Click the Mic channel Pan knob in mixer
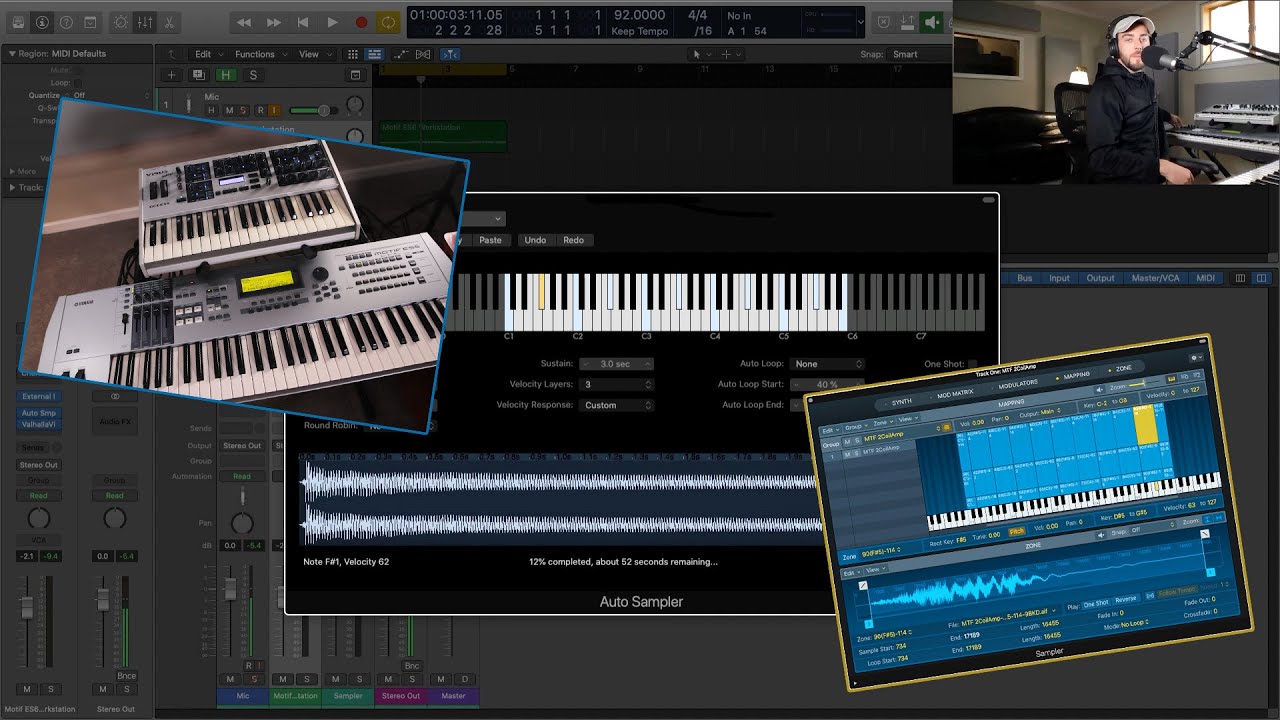This screenshot has height=720, width=1280. point(242,523)
